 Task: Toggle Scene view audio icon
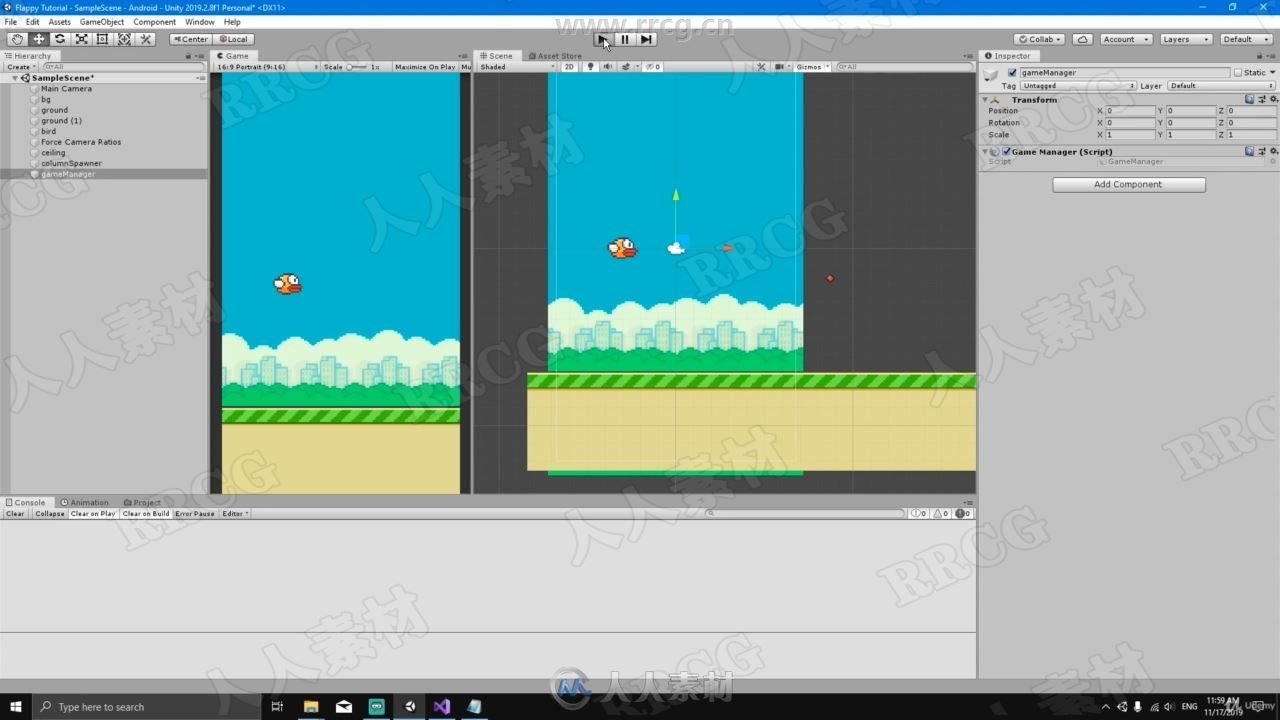607,67
